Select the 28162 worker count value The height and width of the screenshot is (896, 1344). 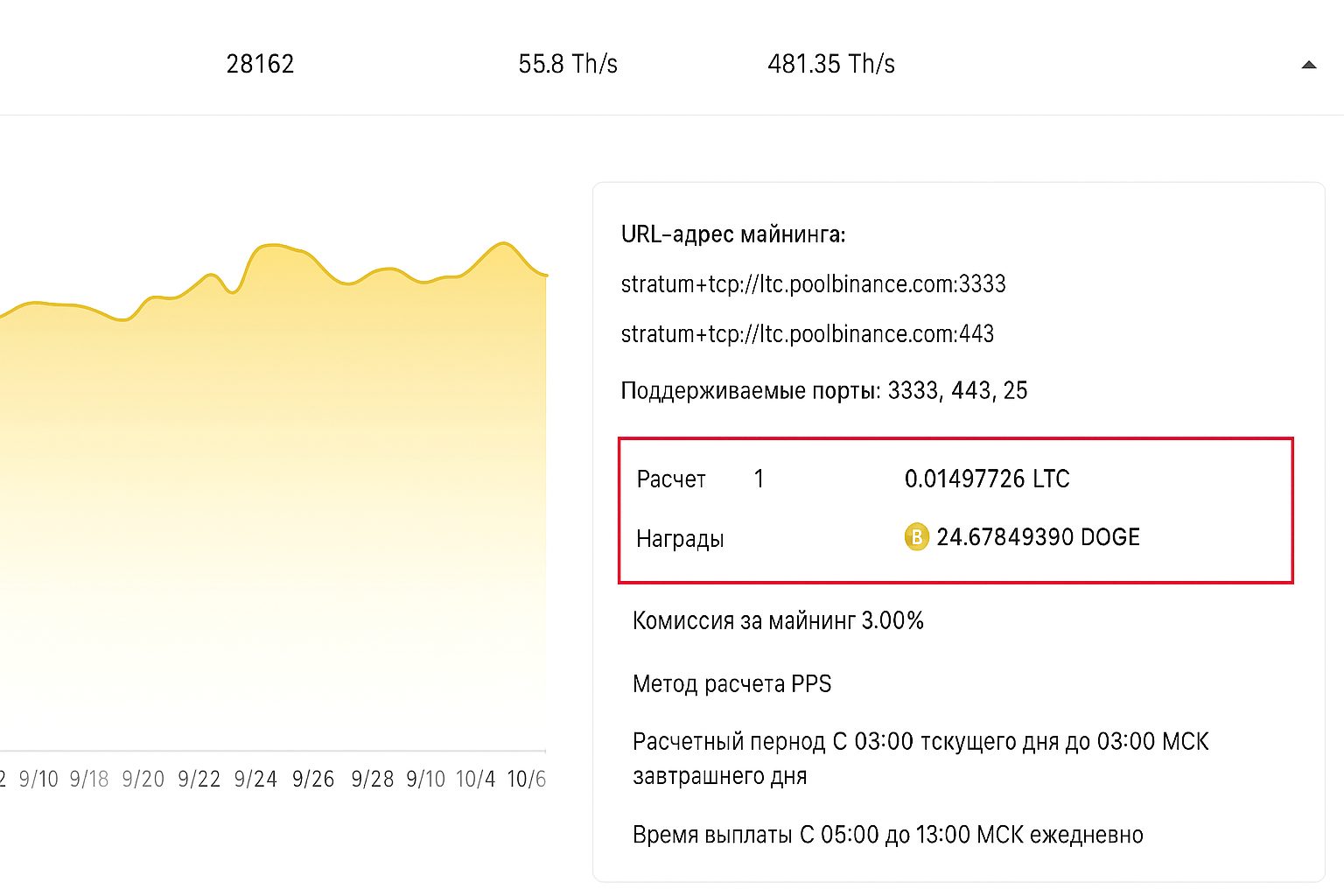(x=261, y=63)
